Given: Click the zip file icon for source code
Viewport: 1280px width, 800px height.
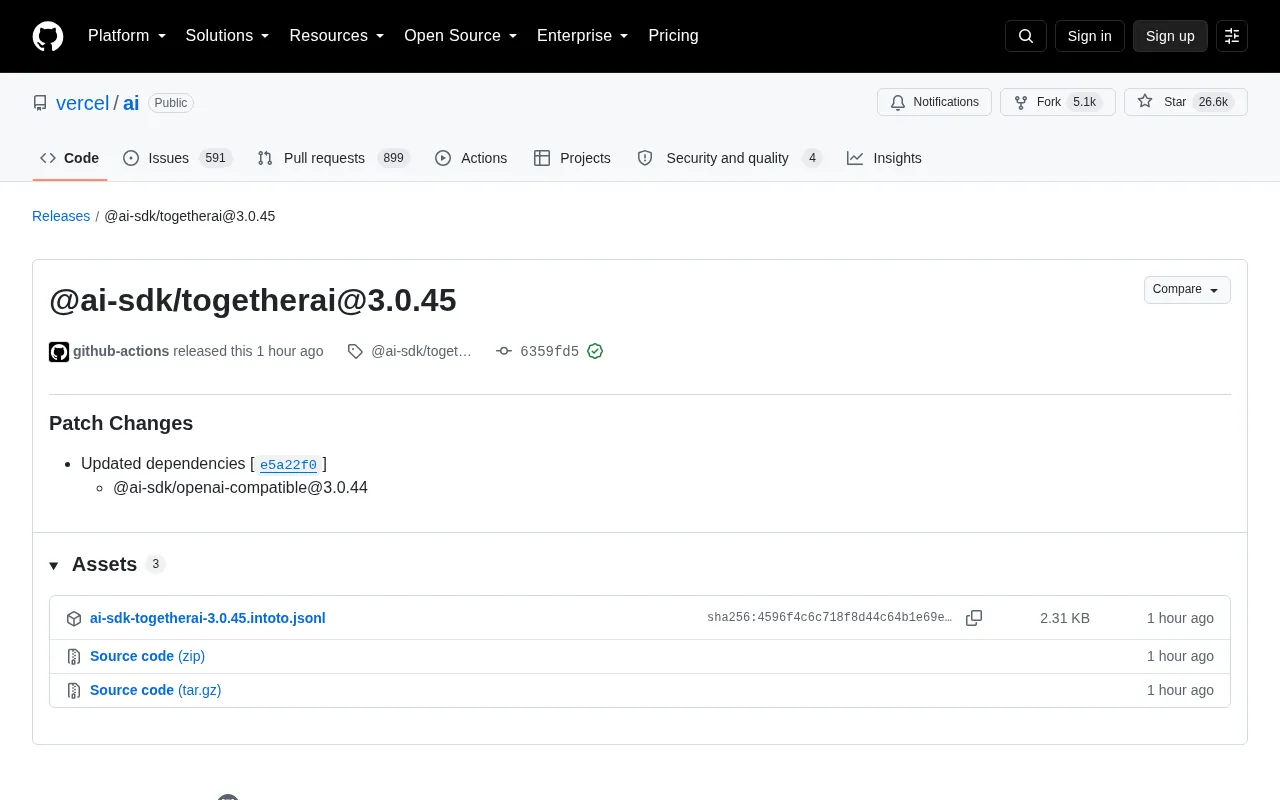Looking at the screenshot, I should coord(74,657).
